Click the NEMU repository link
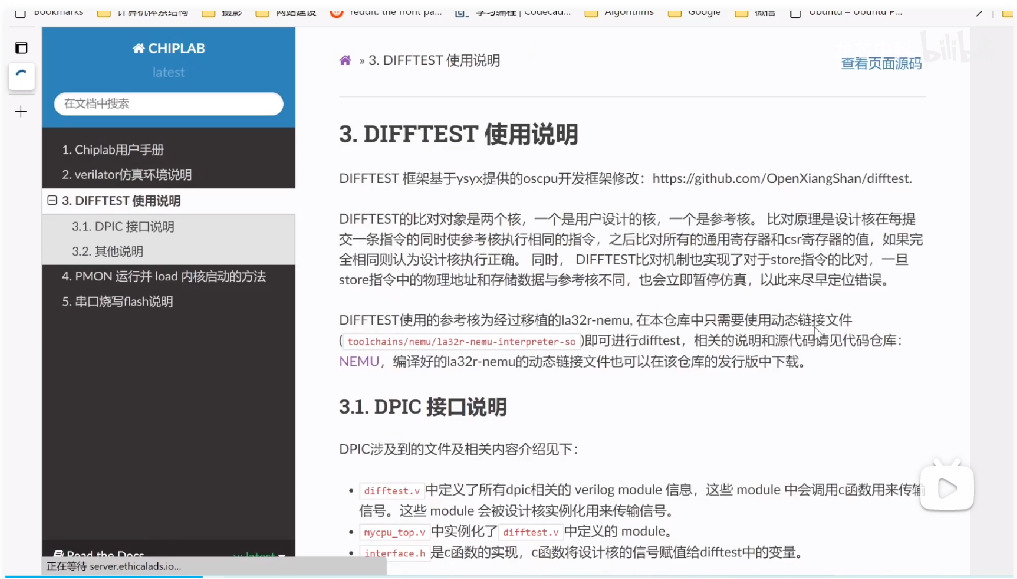This screenshot has height=579, width=1017. click(x=358, y=361)
